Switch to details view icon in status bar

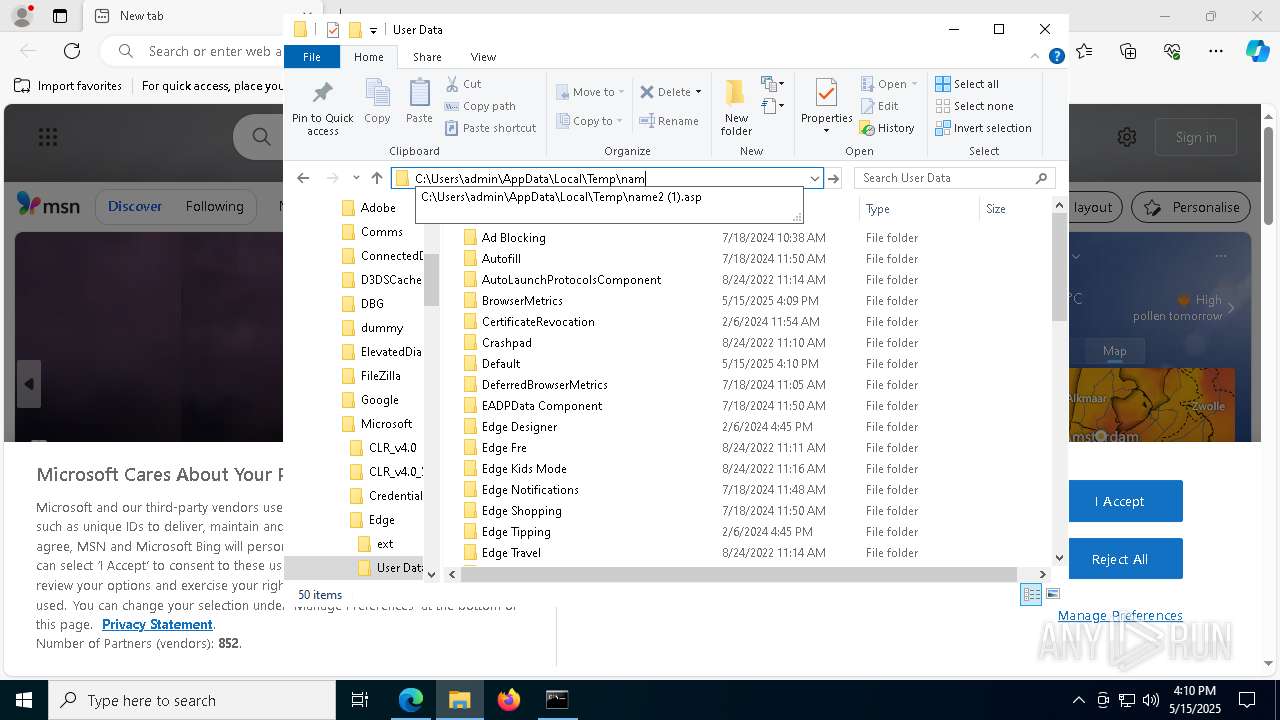click(1031, 595)
